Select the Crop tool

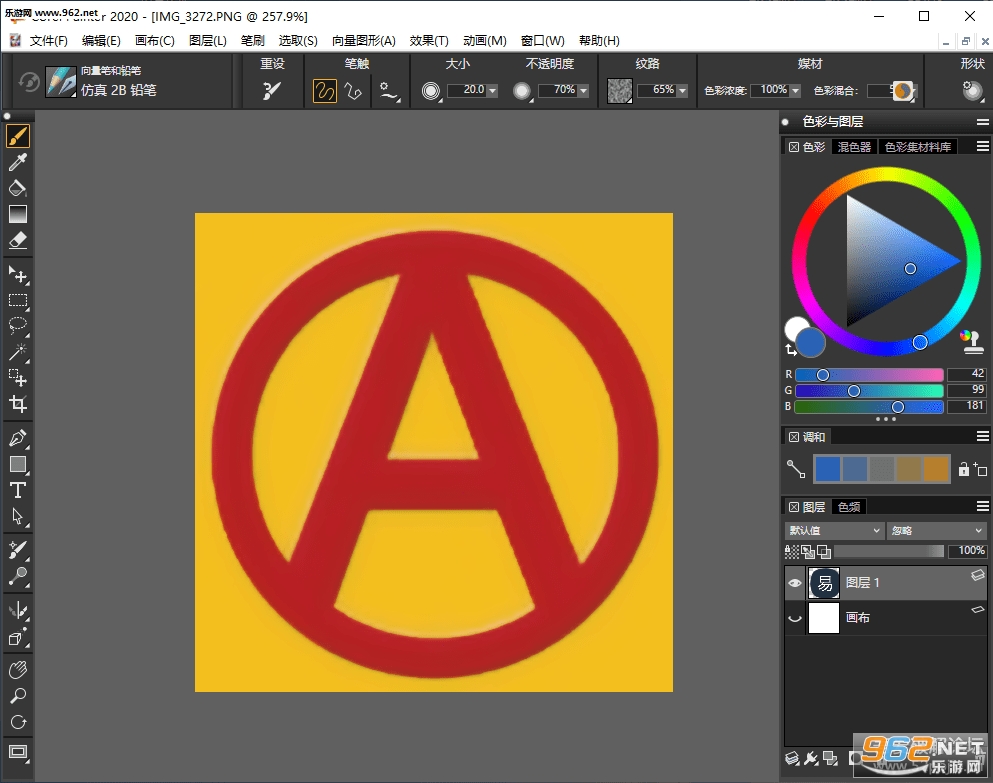pyautogui.click(x=18, y=404)
